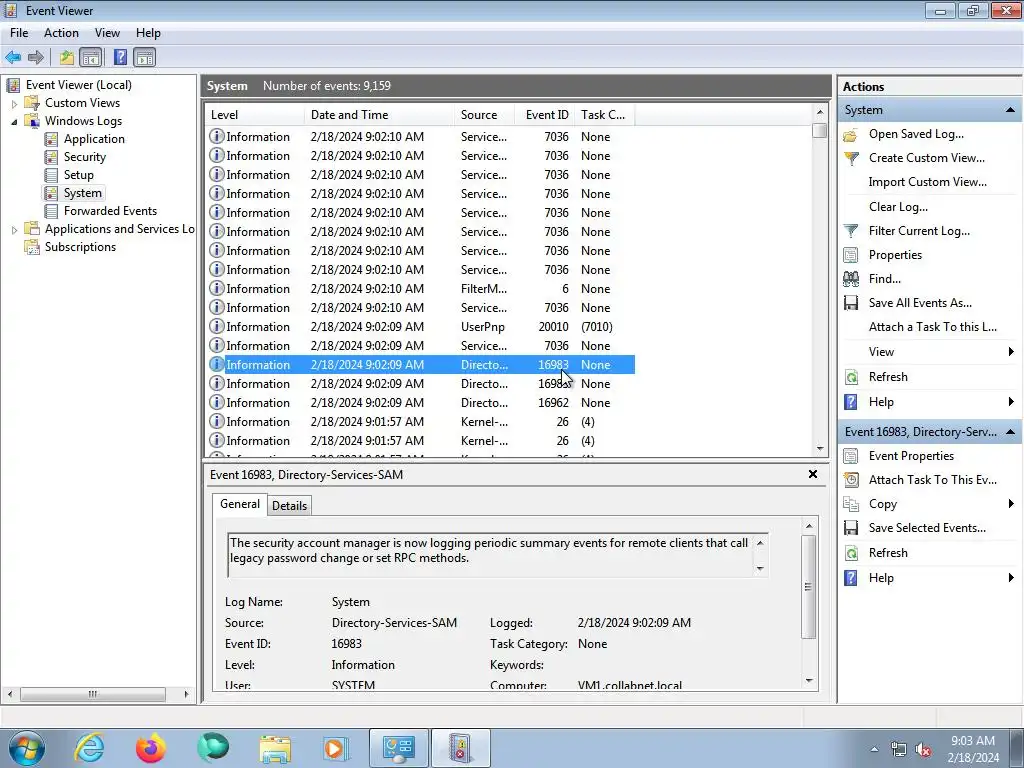
Task: Collapse the System section in Actions pane
Action: (x=1010, y=110)
